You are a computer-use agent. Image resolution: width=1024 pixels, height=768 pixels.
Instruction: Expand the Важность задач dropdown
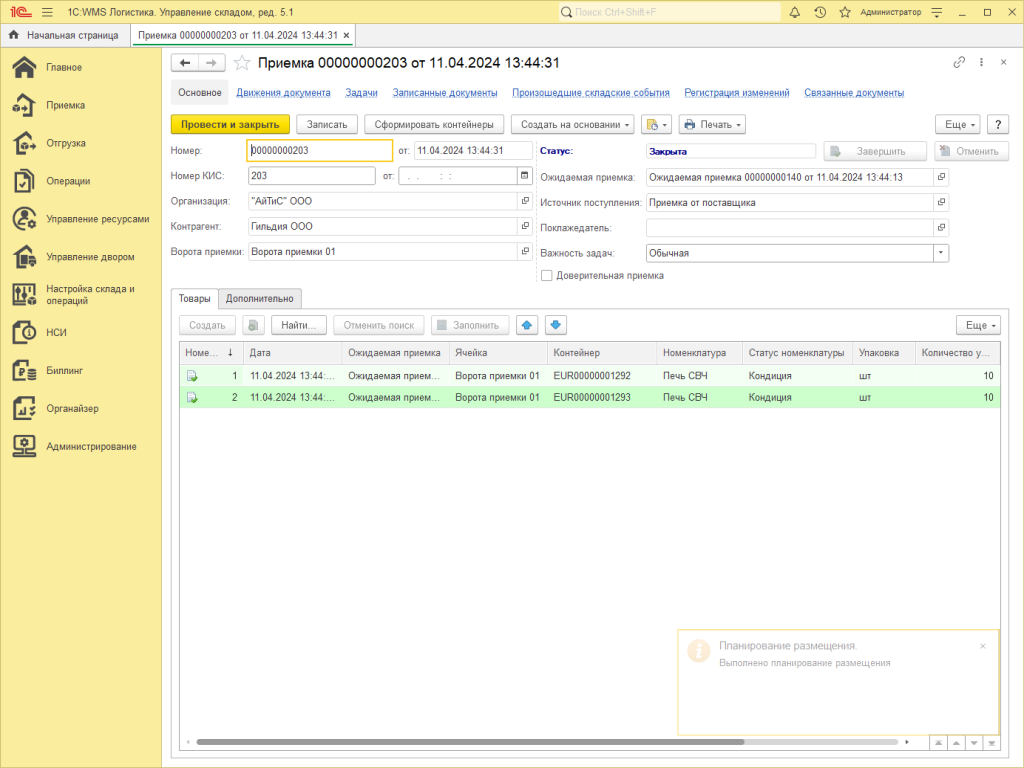(940, 253)
